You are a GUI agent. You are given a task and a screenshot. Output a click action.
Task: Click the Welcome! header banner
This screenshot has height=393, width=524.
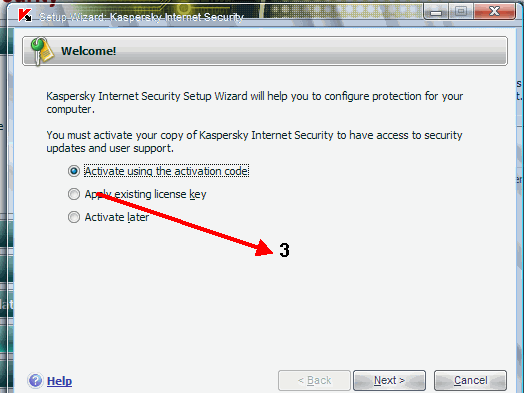coord(265,51)
